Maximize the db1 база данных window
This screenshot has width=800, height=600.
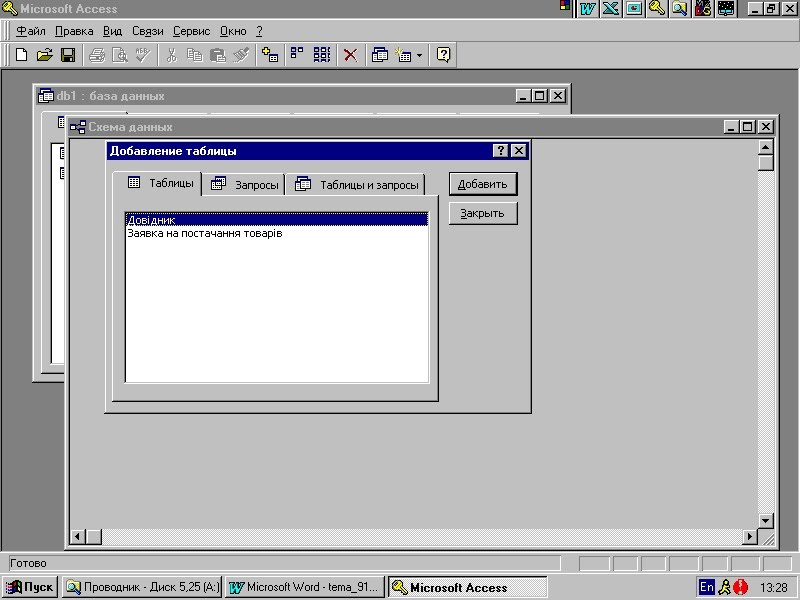pyautogui.click(x=540, y=95)
